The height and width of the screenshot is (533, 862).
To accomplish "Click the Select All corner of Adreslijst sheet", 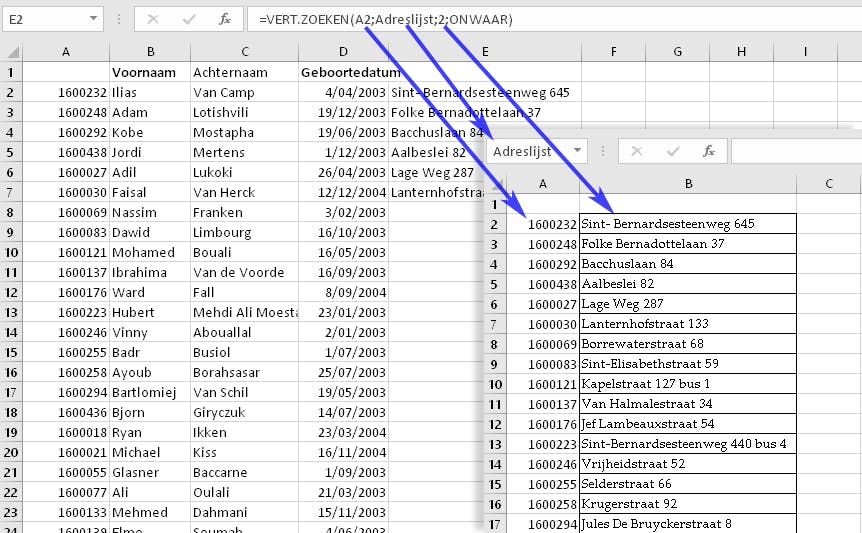I will pos(495,184).
